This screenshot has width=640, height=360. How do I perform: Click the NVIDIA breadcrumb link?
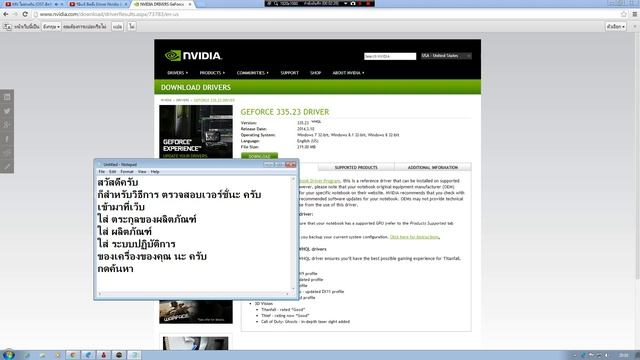[166, 100]
